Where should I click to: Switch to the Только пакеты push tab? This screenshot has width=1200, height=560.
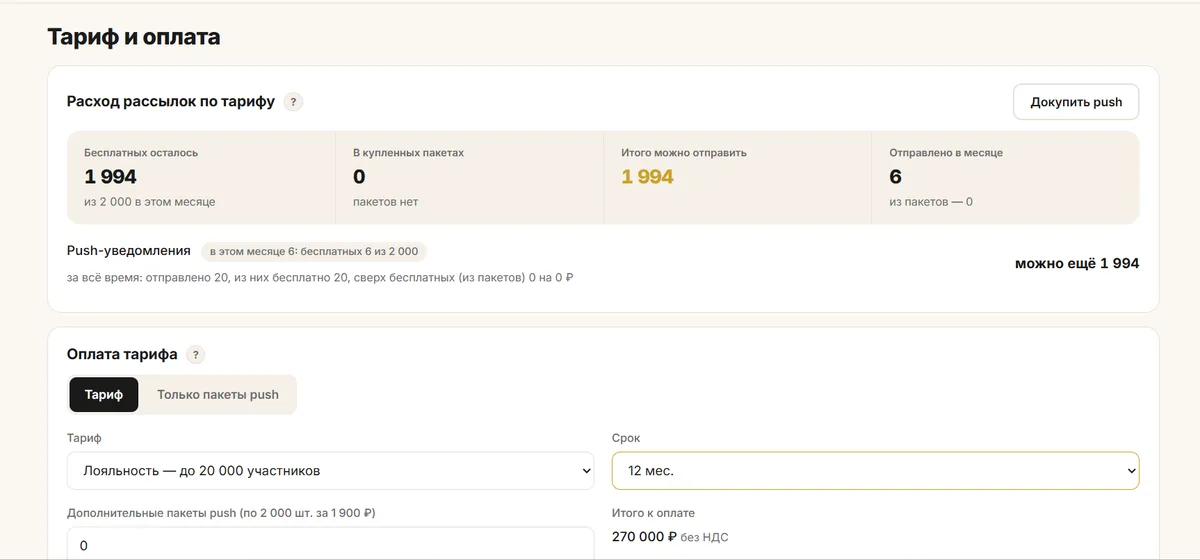218,394
